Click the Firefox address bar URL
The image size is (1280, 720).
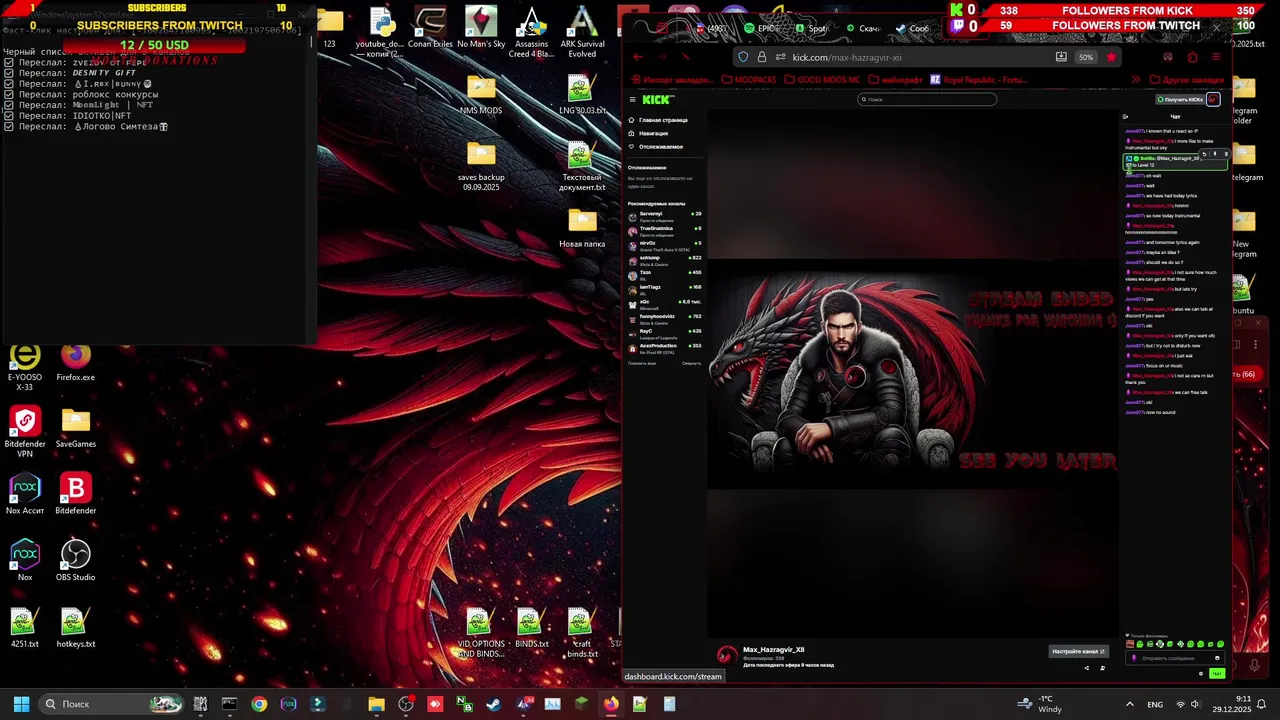point(847,57)
